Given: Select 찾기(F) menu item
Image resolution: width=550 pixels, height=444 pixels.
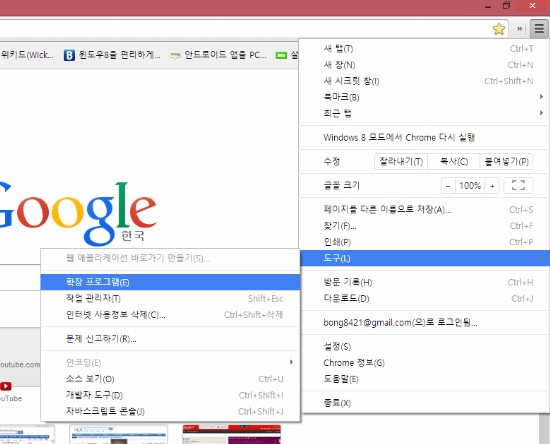Looking at the screenshot, I should tap(424, 226).
